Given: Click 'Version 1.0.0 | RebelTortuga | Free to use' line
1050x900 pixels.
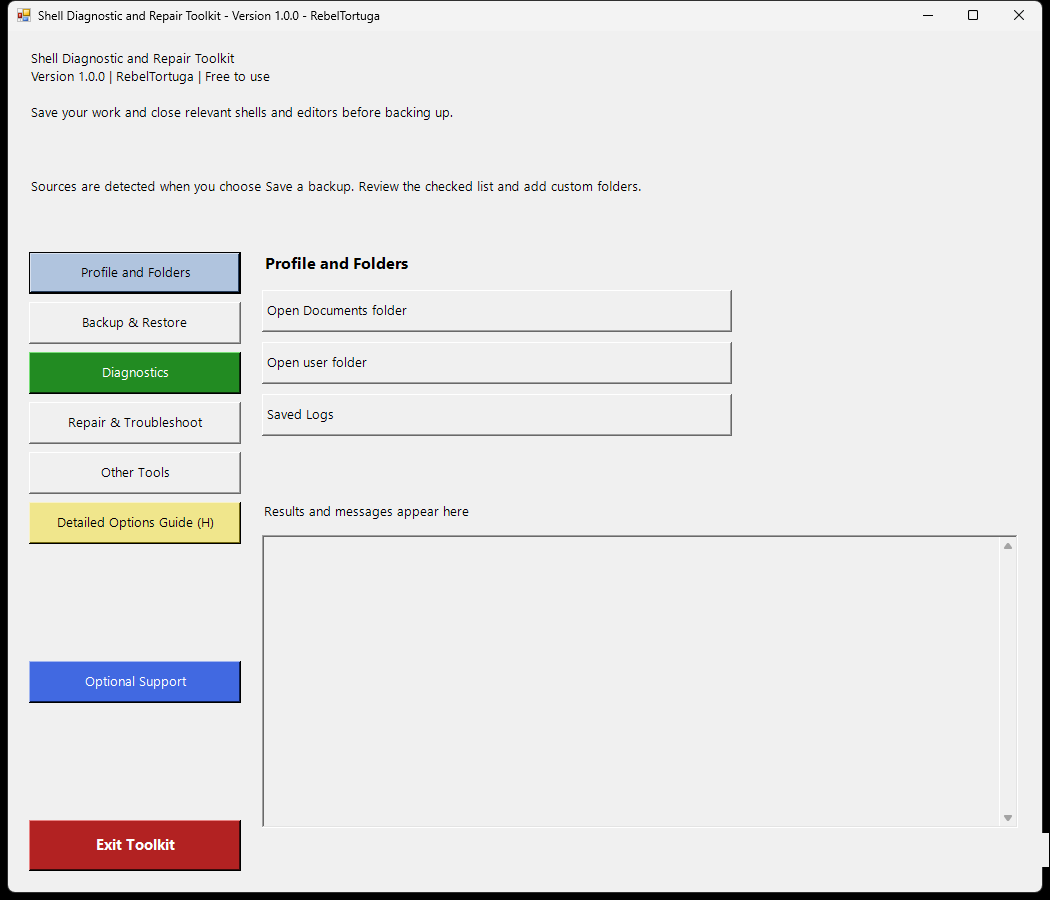Looking at the screenshot, I should [150, 77].
